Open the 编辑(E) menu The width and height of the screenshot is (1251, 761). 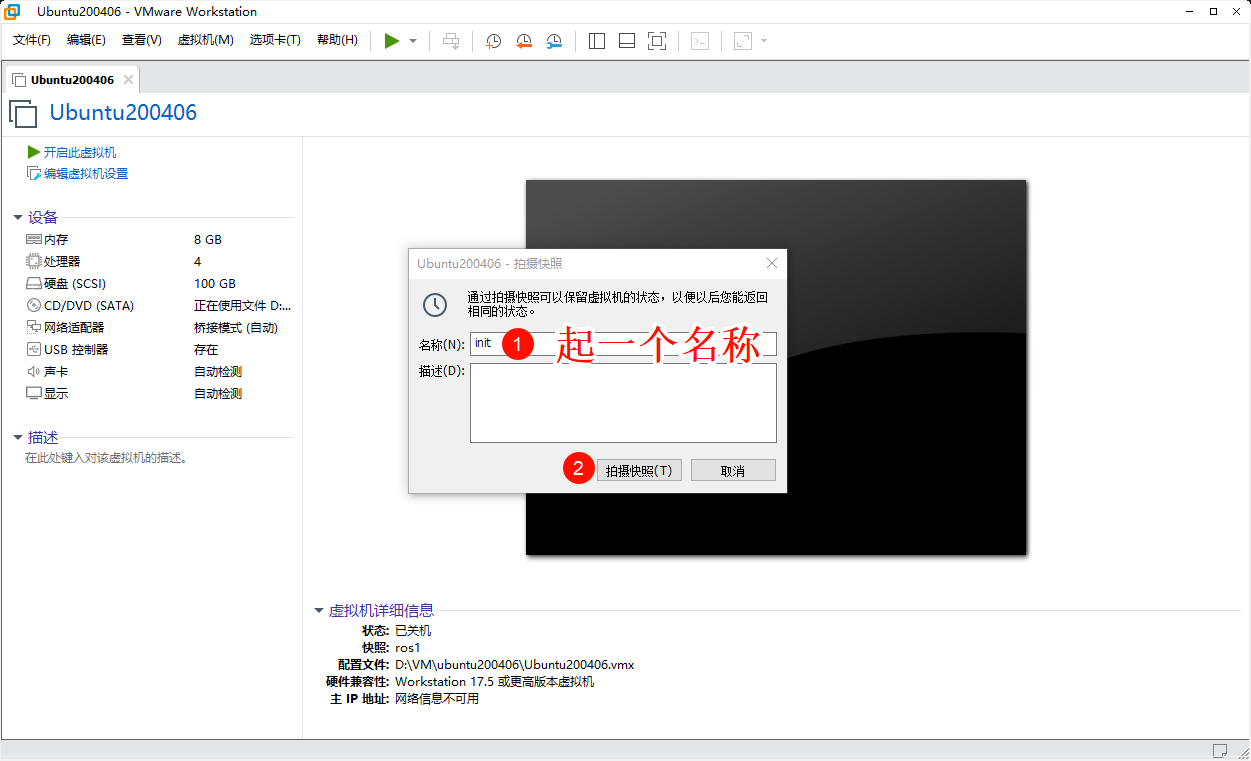(86, 40)
